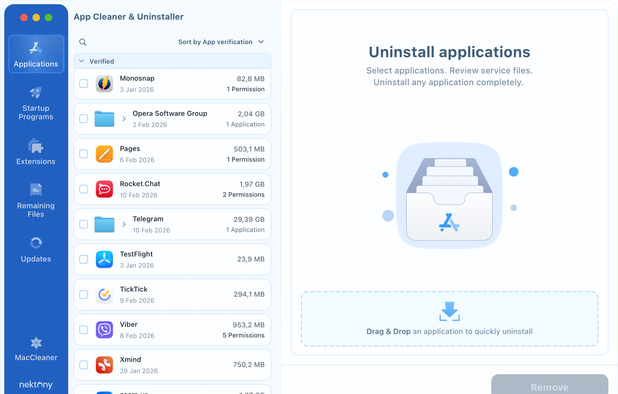Tick the Opera Software Group checkbox
This screenshot has width=618, height=394.
[x=84, y=119]
